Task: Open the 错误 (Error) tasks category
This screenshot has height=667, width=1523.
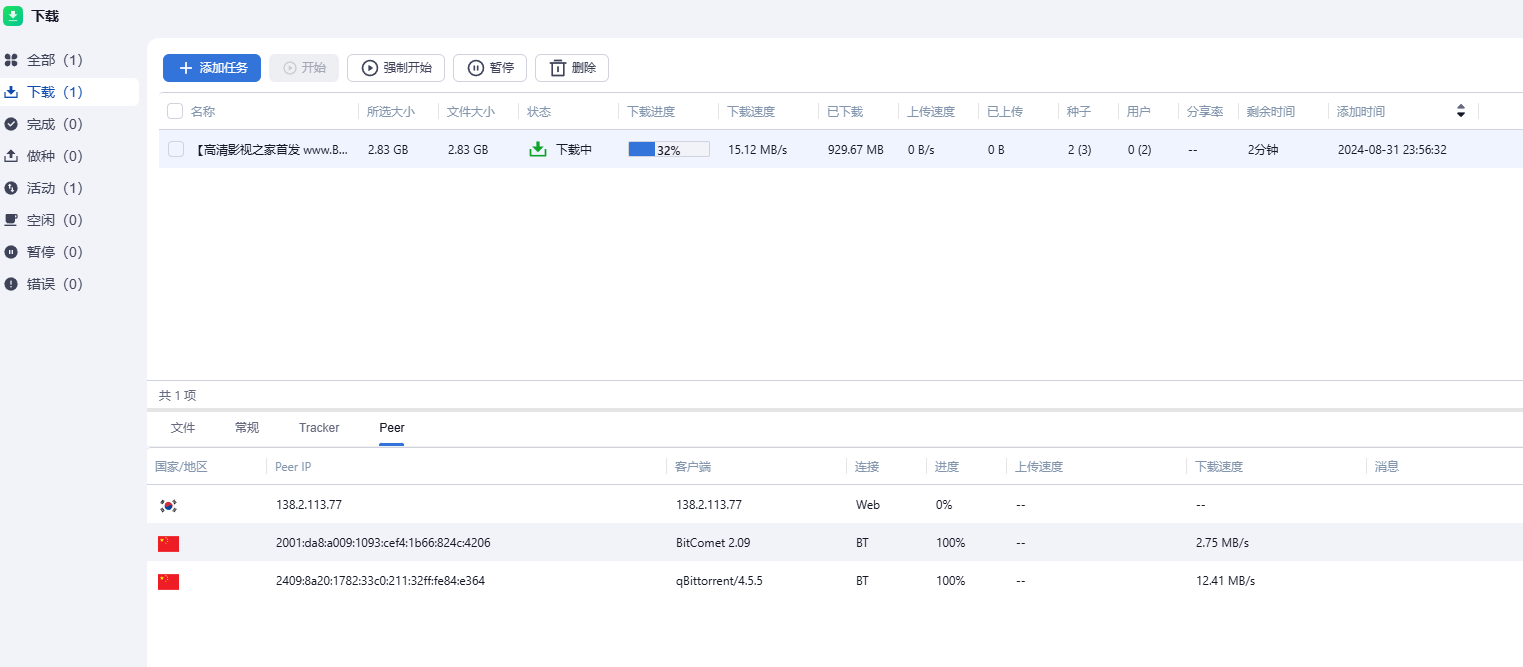Action: 55,284
